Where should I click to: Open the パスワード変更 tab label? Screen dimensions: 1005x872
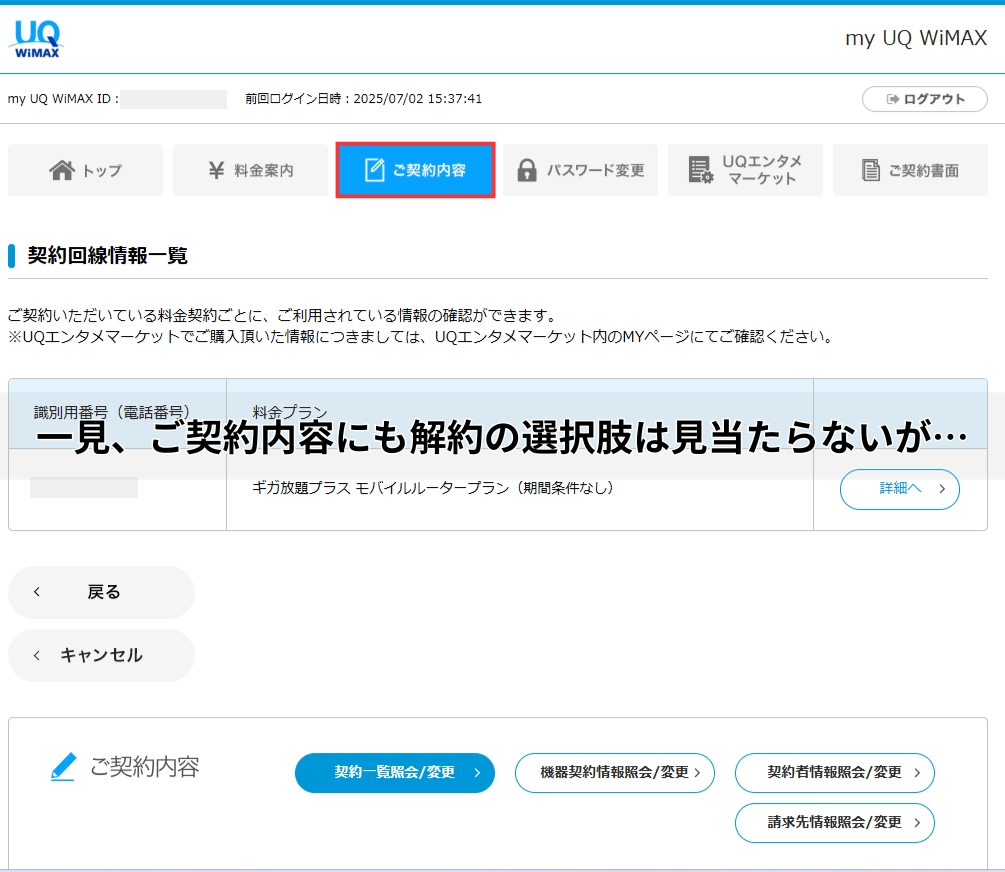(x=595, y=170)
